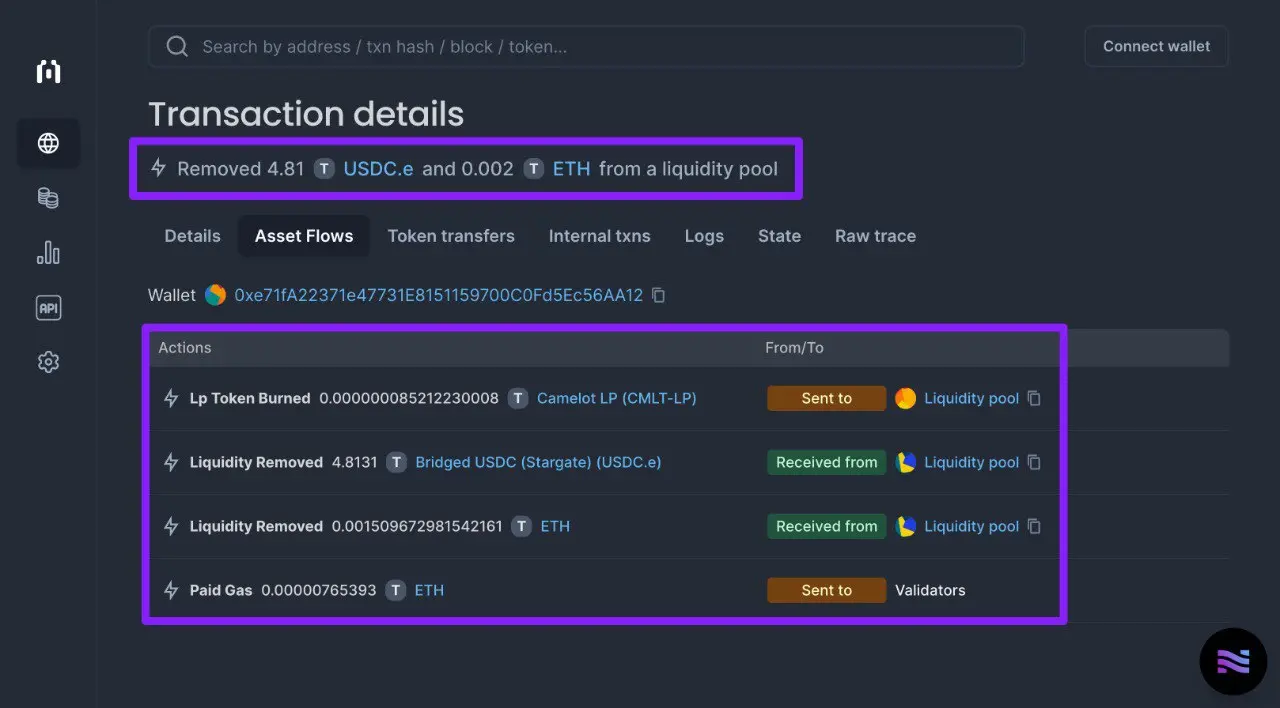This screenshot has height=708, width=1280.
Task: Click the lightning icon in Paid Gas row
Action: pos(171,590)
